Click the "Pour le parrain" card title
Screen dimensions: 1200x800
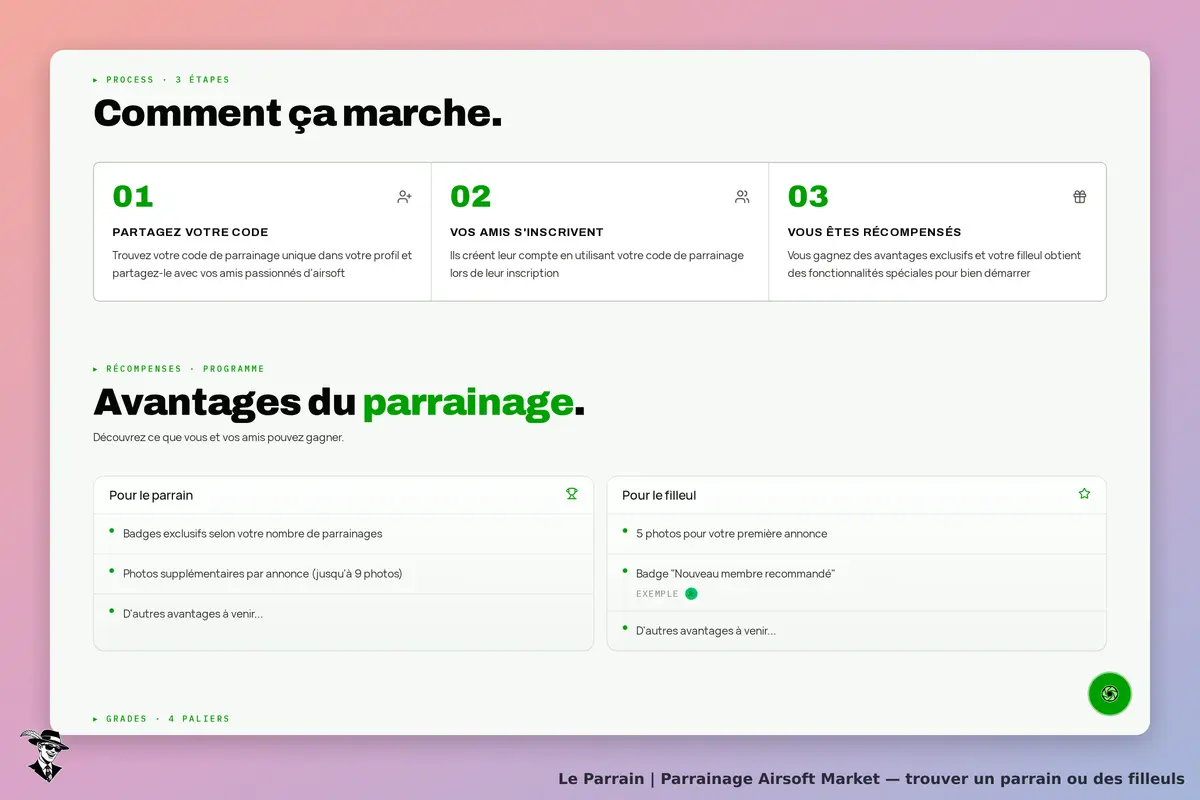(x=151, y=495)
